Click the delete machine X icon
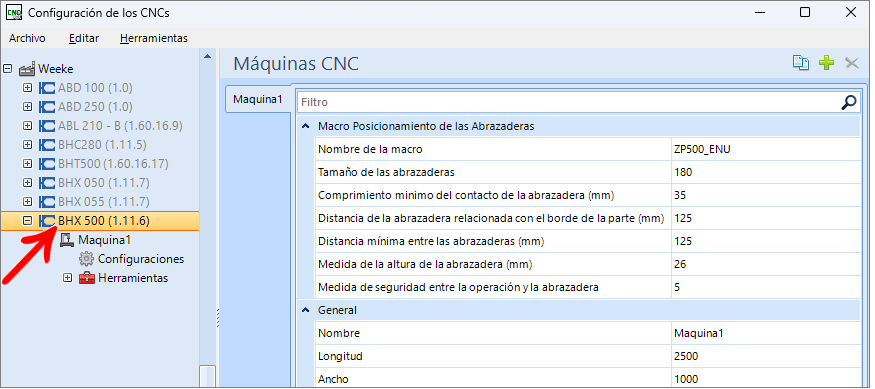 852,63
